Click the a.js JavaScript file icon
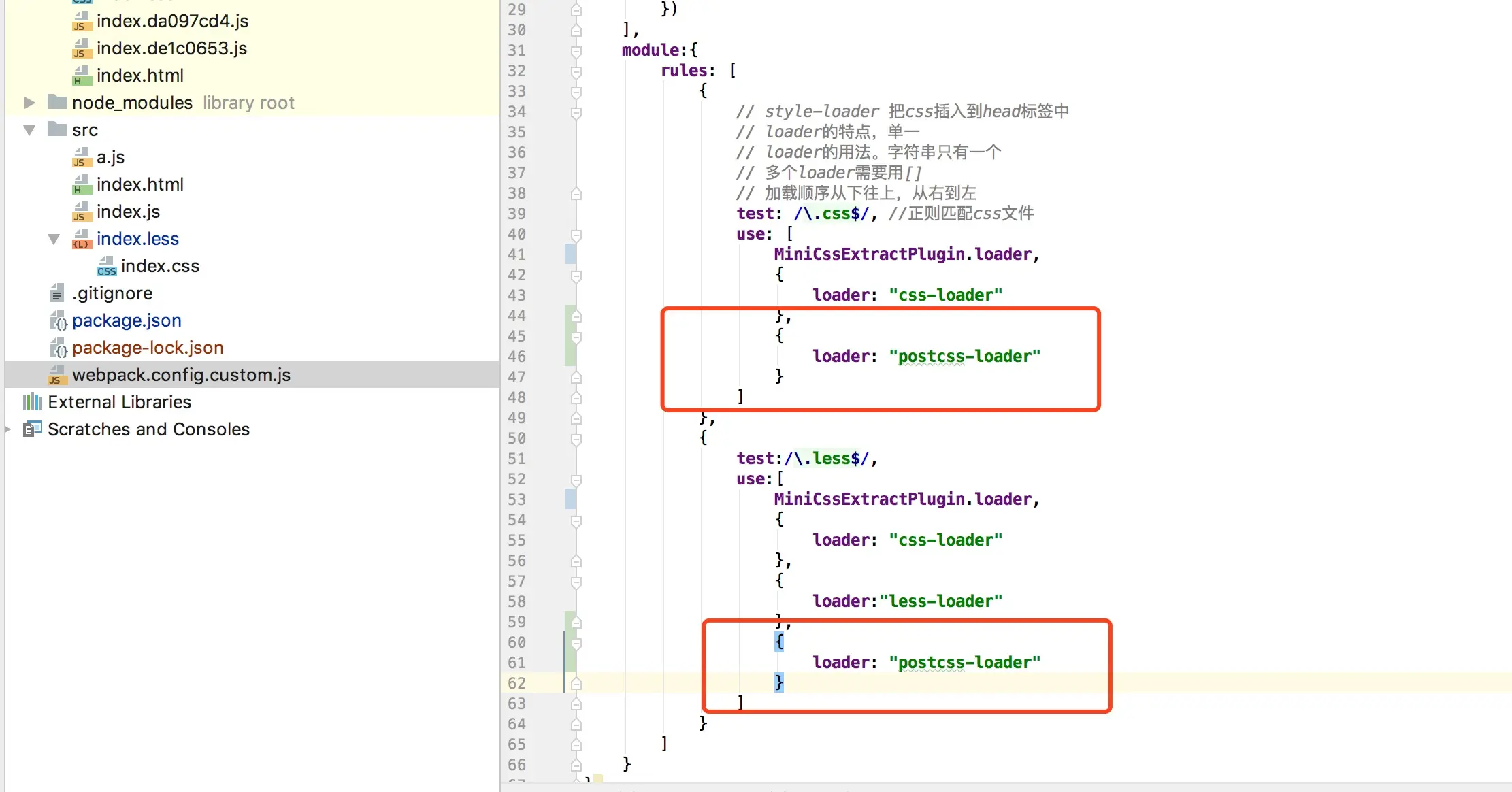Viewport: 1512px width, 792px height. 82,158
